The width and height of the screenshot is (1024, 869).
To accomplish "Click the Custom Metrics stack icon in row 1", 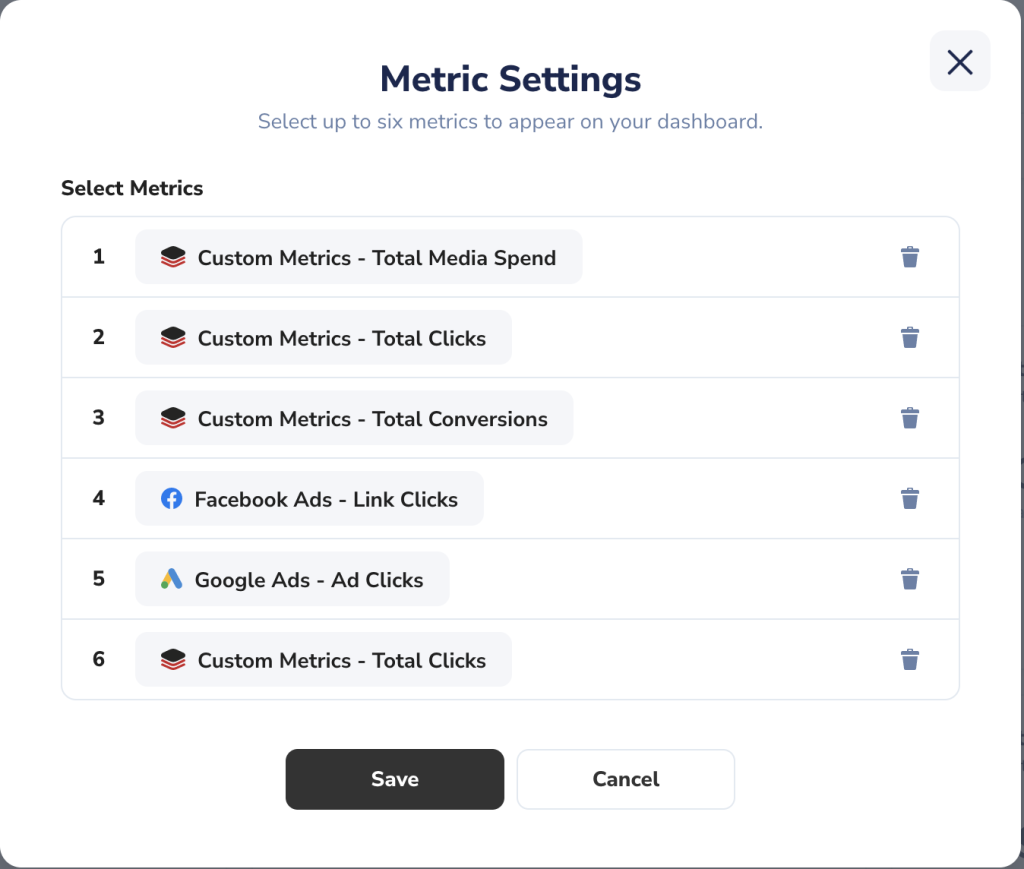I will [173, 257].
